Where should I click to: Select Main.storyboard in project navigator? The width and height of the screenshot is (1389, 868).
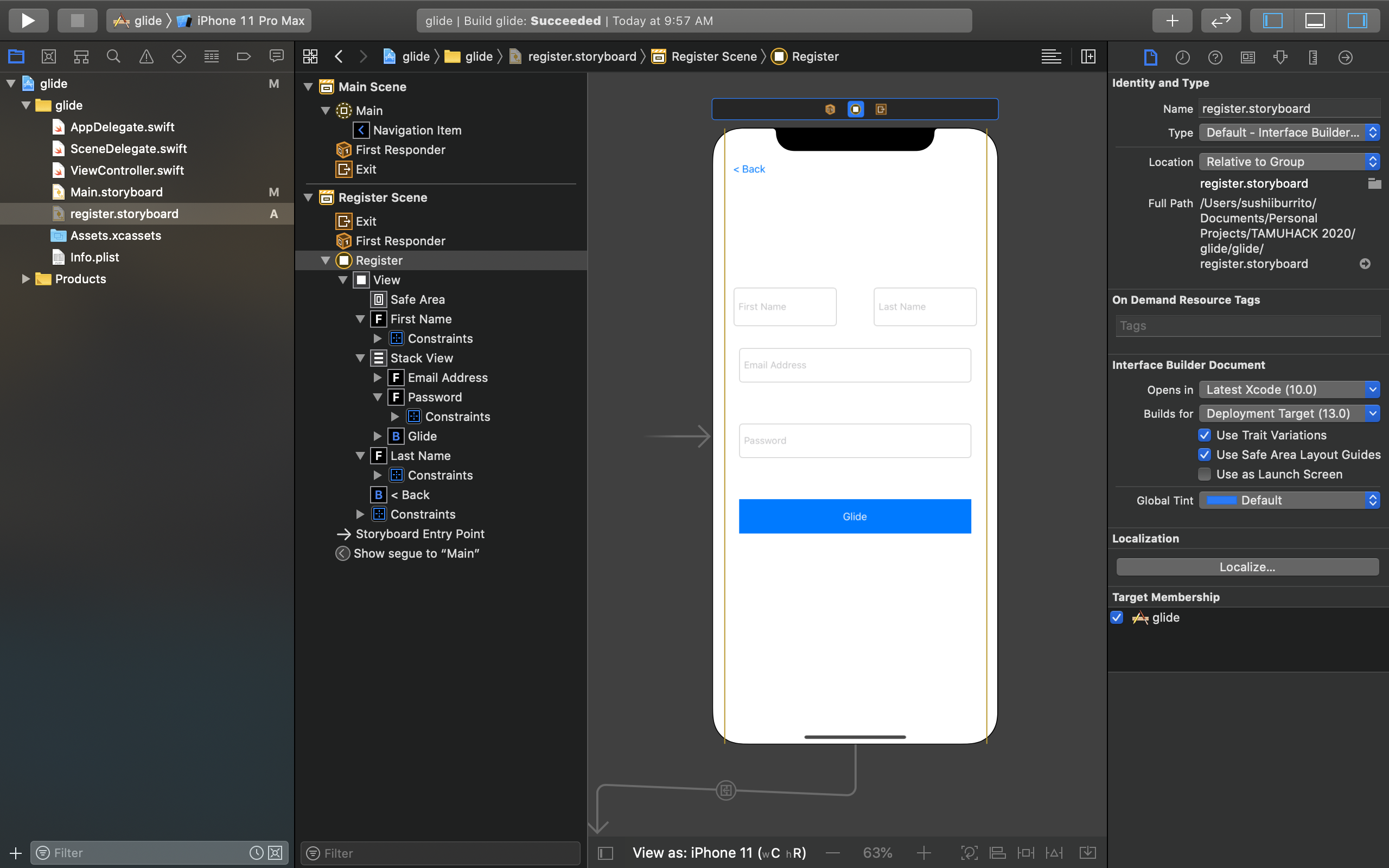116,192
